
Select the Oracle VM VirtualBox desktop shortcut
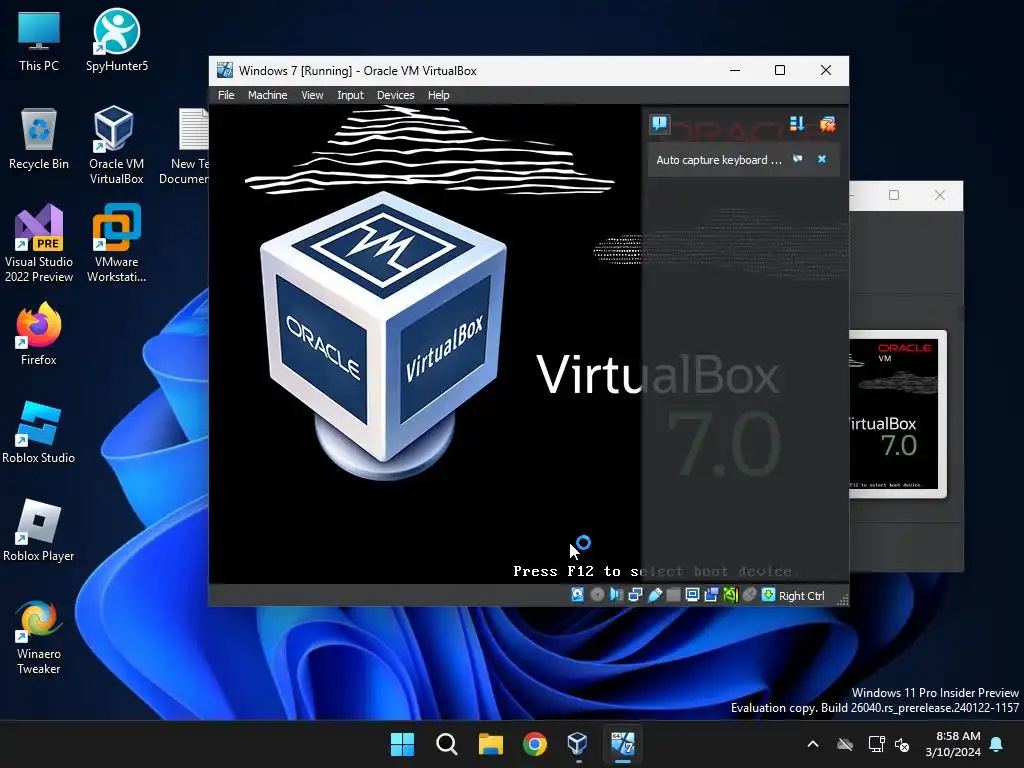tap(116, 145)
